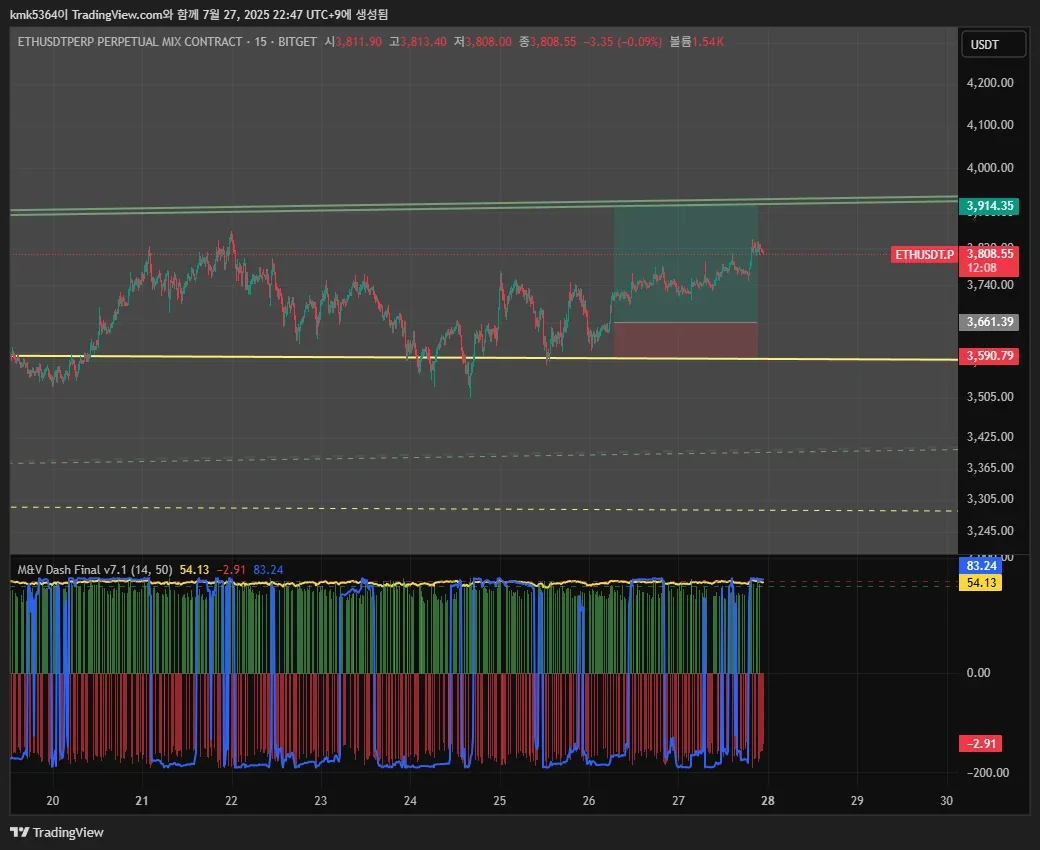Select the yellow solid horizontal support line
The height and width of the screenshot is (850, 1040).
tap(484, 358)
